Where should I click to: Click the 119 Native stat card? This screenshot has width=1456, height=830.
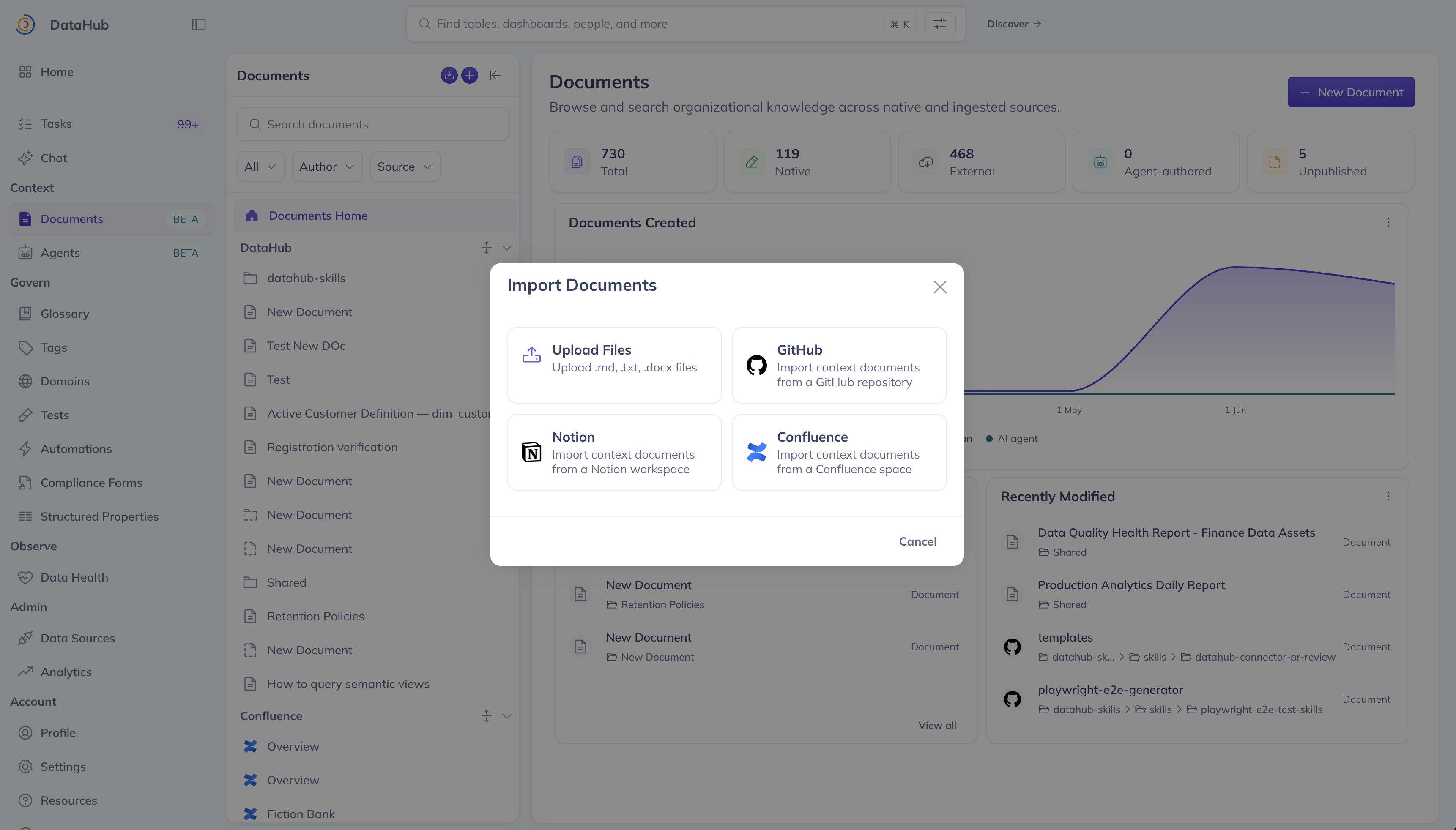(x=807, y=162)
